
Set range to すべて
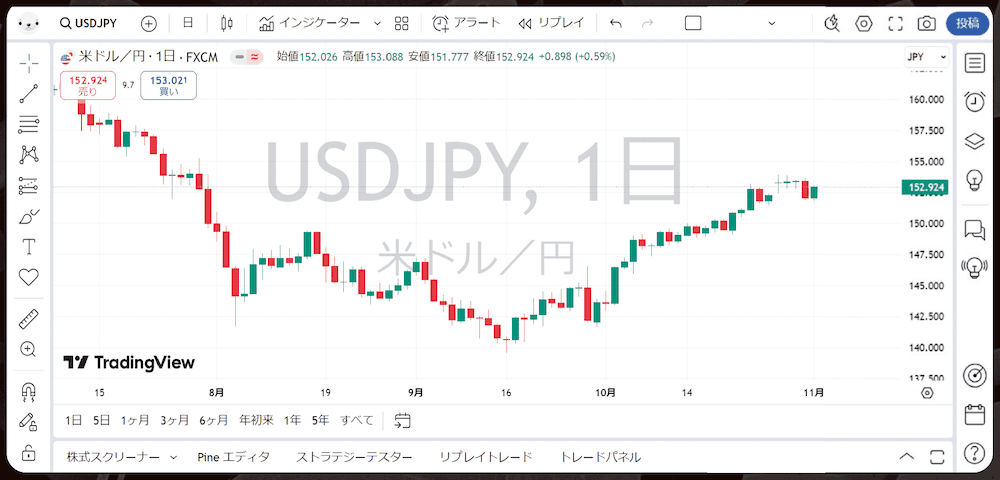point(357,420)
